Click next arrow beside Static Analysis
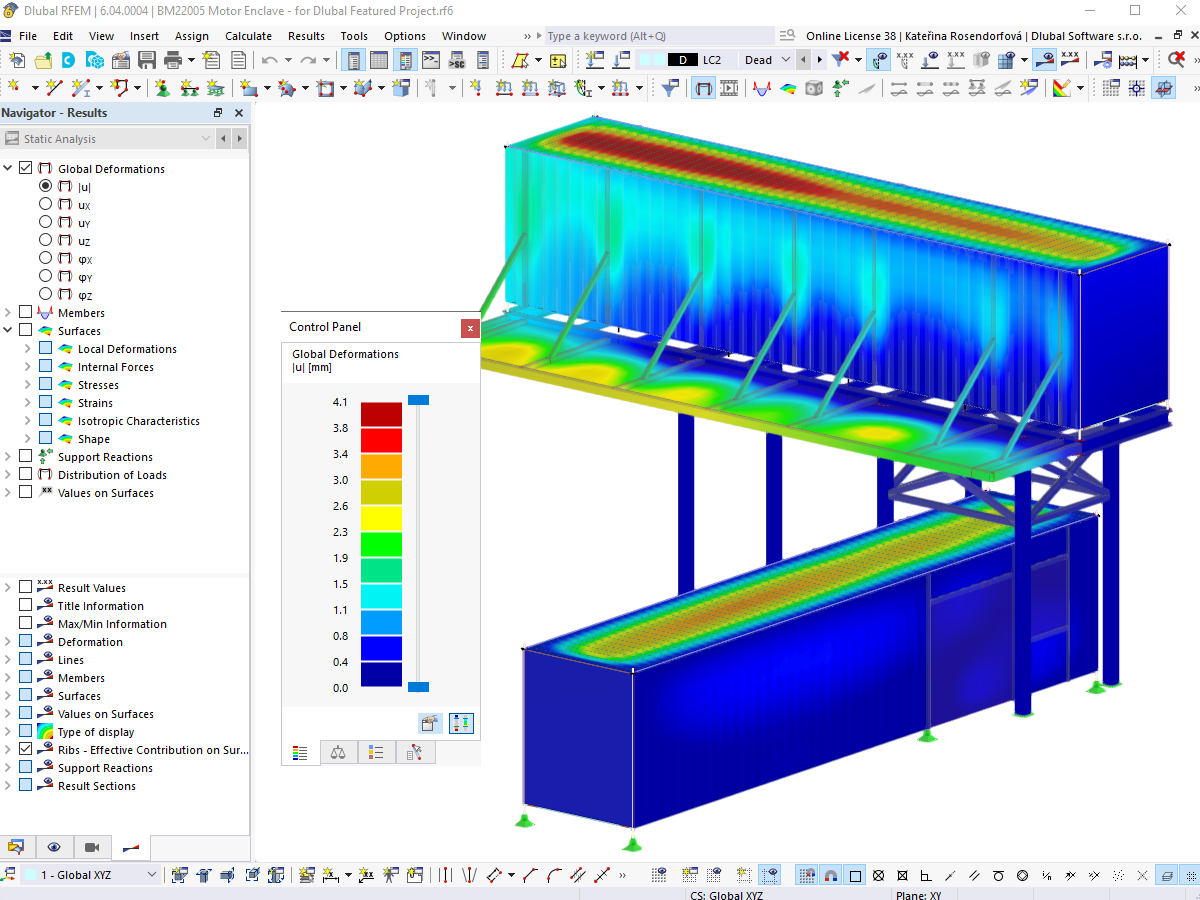1200x900 pixels. 239,139
